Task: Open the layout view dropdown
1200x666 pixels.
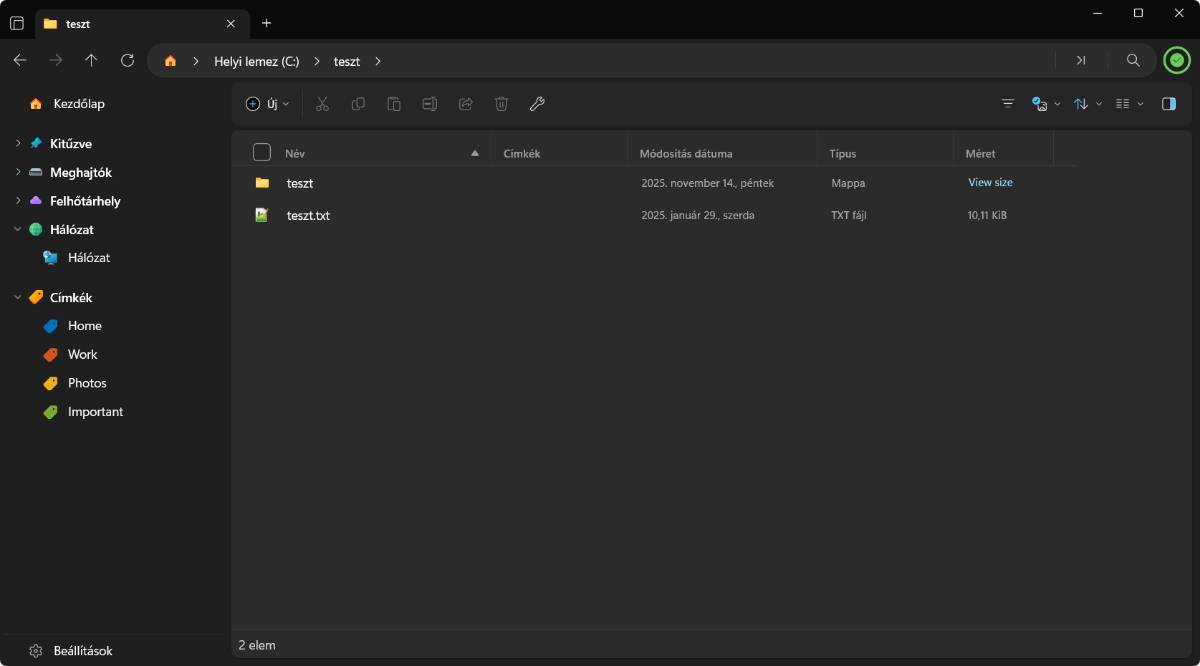Action: tap(1129, 104)
